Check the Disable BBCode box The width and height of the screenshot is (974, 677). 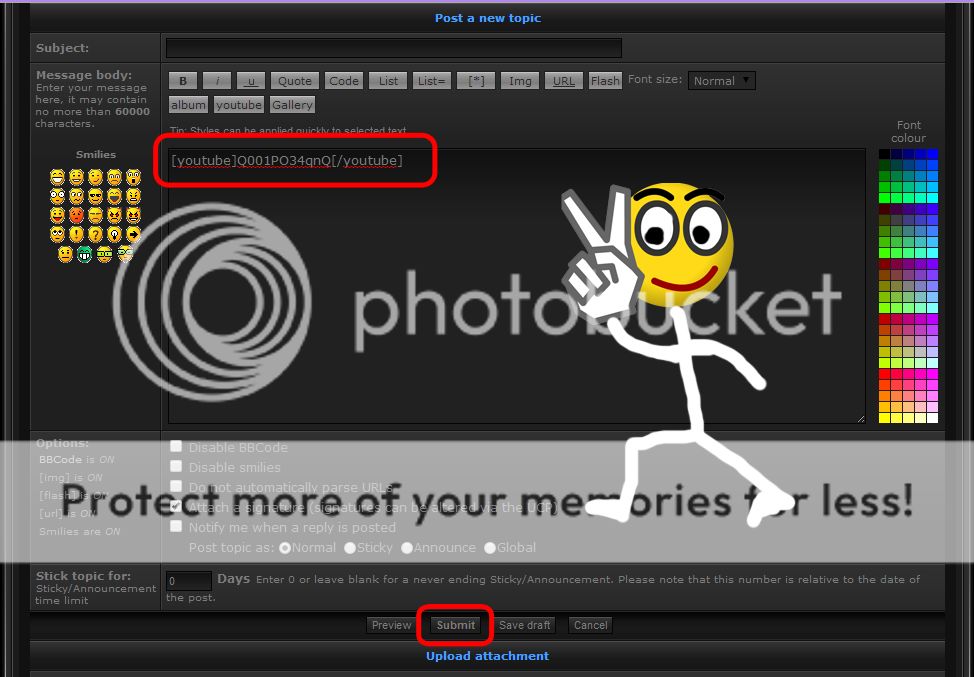tap(176, 447)
